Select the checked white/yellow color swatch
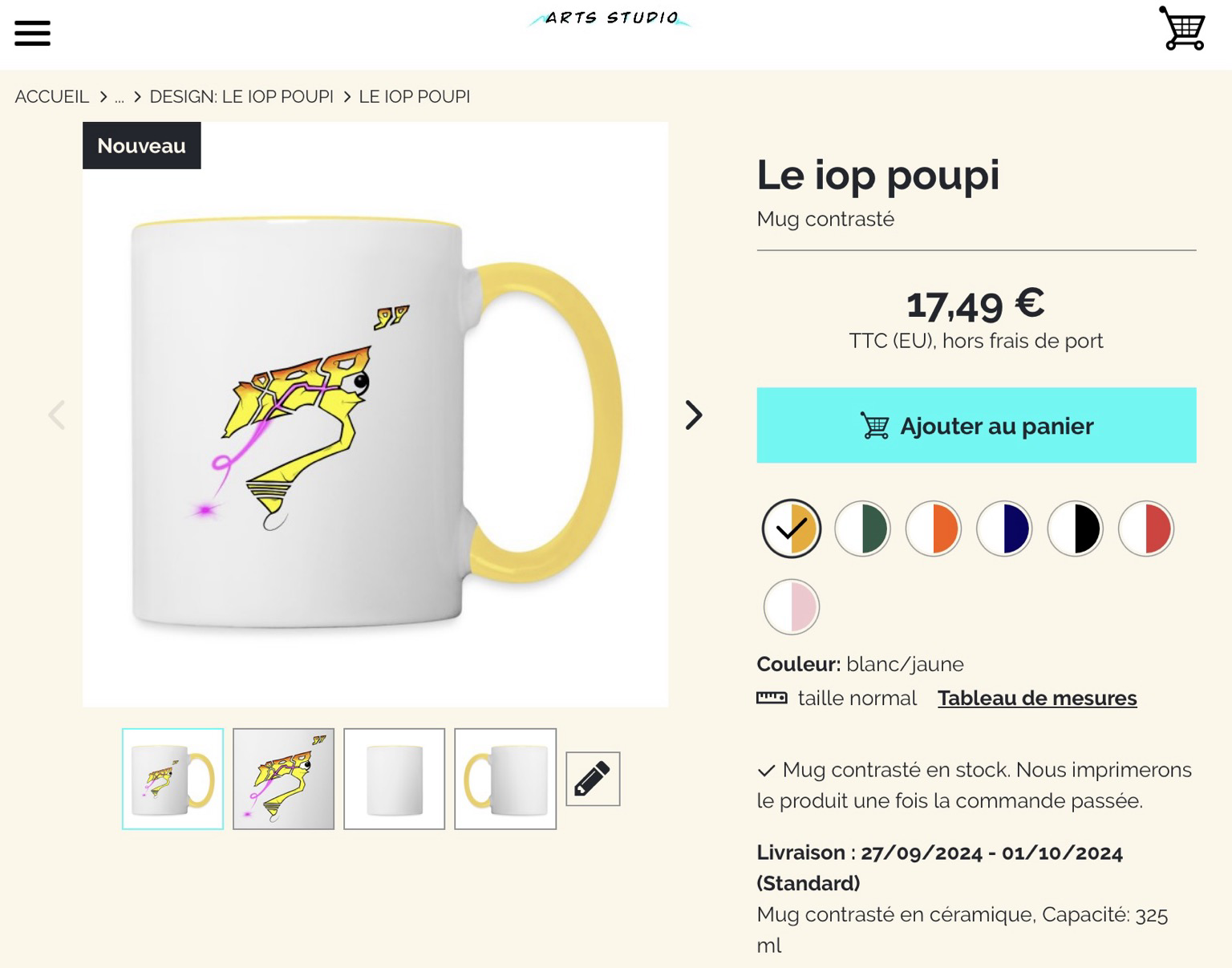The width and height of the screenshot is (1232, 968). (792, 529)
